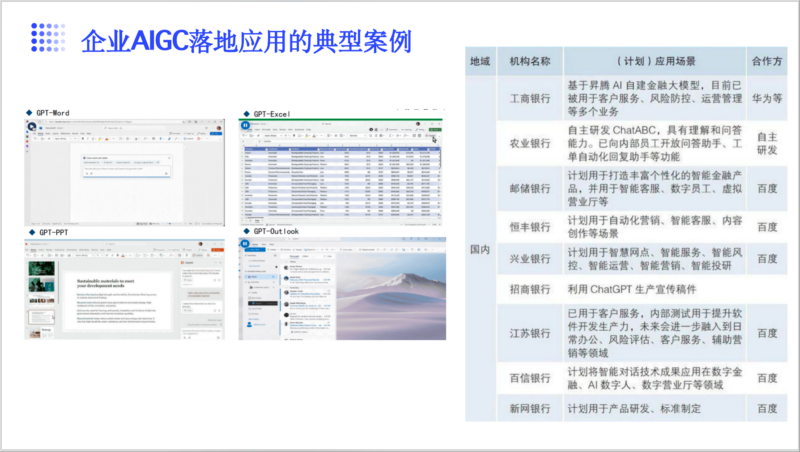
Task: Select the 兴业银行 name cell
Action: (x=530, y=259)
